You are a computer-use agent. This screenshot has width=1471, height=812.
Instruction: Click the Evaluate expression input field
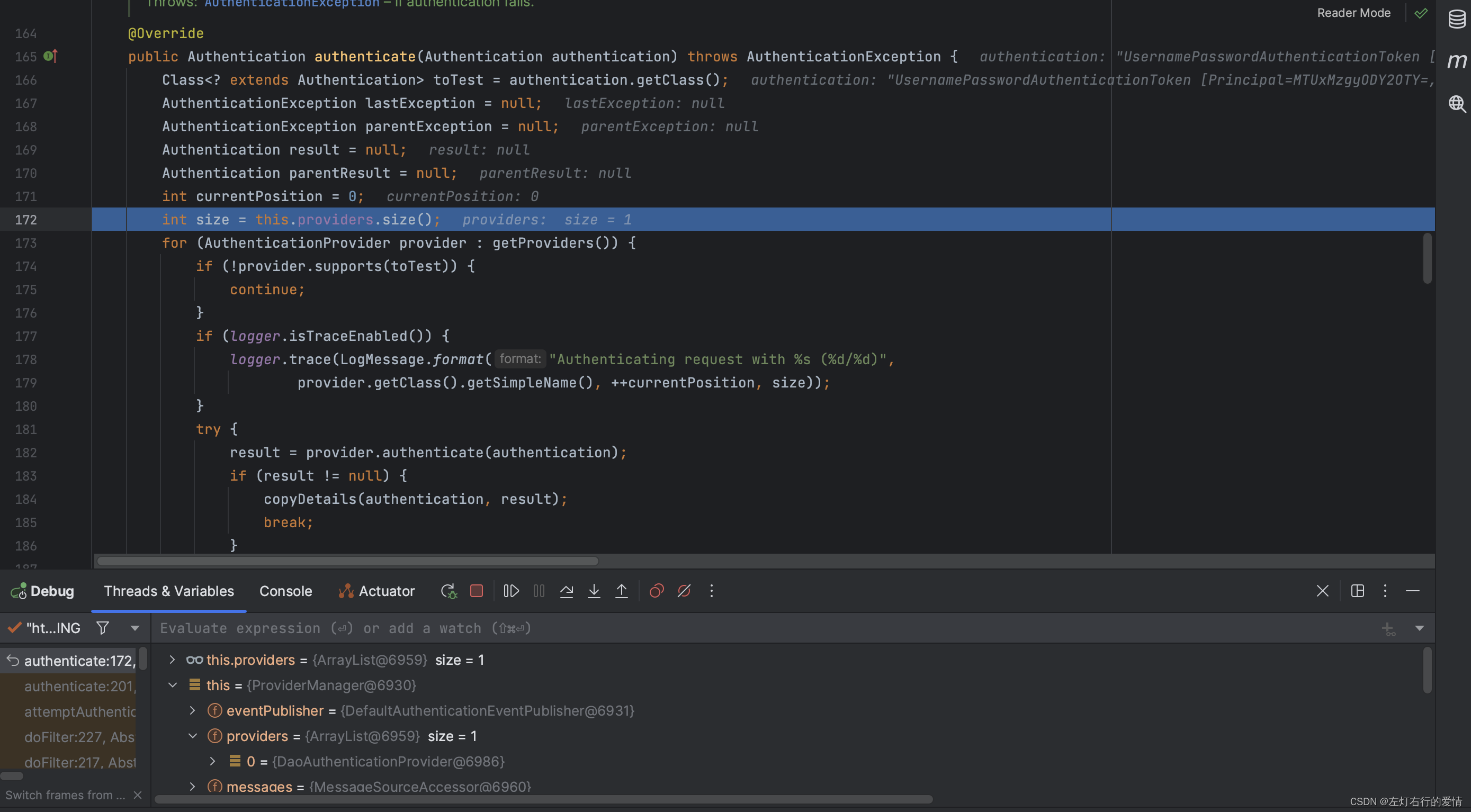point(784,627)
